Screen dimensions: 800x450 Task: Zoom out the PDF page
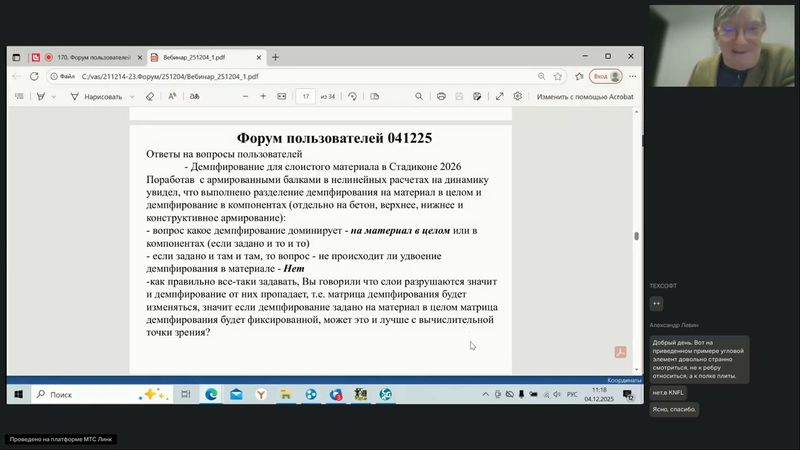point(245,96)
